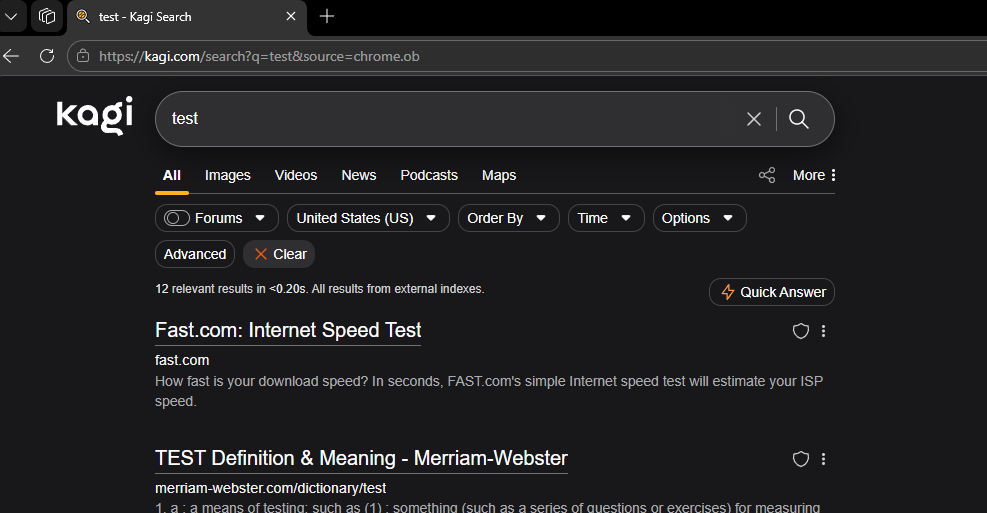987x513 pixels.
Task: Click the 12 relevant results status text
Action: coord(320,289)
